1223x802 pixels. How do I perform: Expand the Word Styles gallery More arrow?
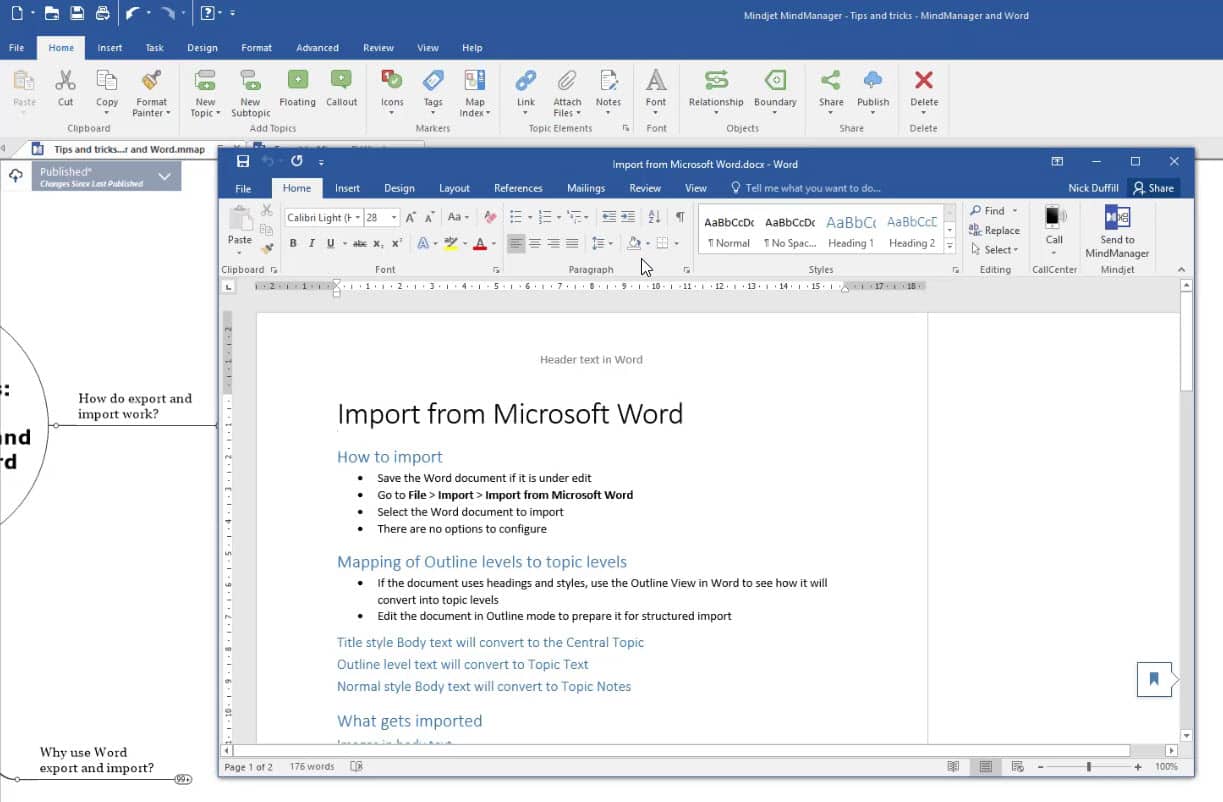949,246
